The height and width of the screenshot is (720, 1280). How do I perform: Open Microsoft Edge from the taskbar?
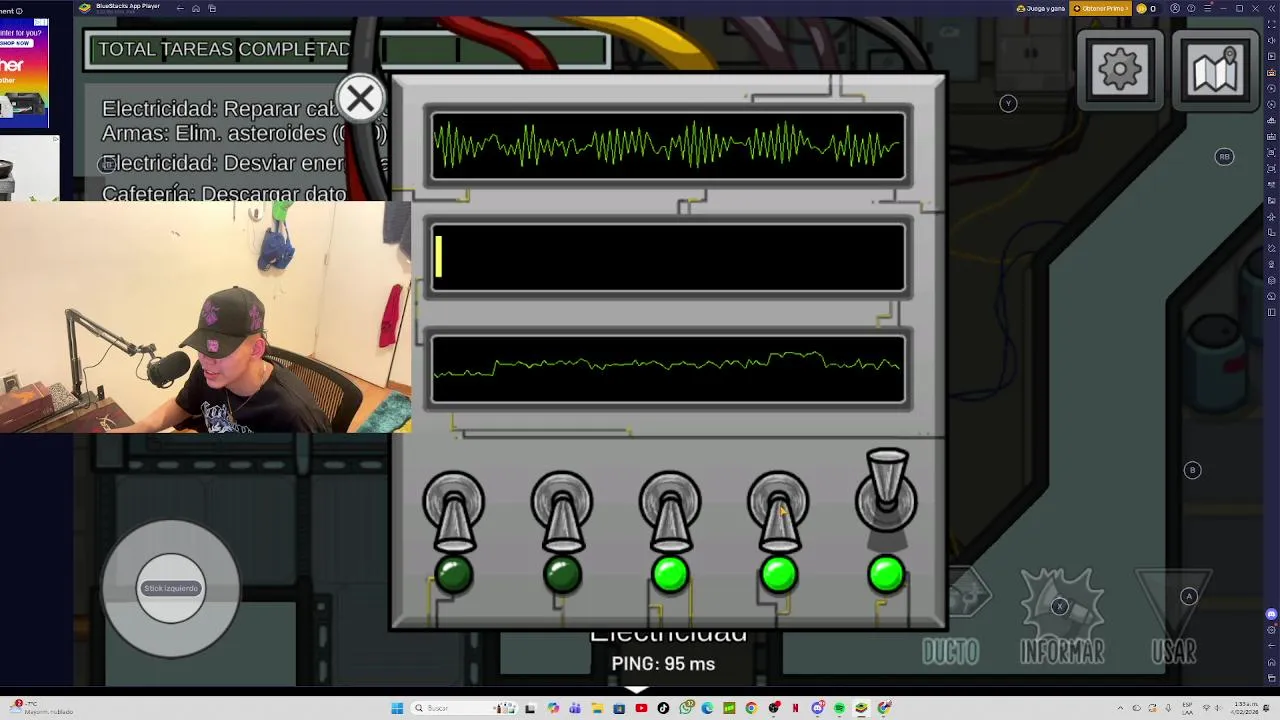click(707, 708)
